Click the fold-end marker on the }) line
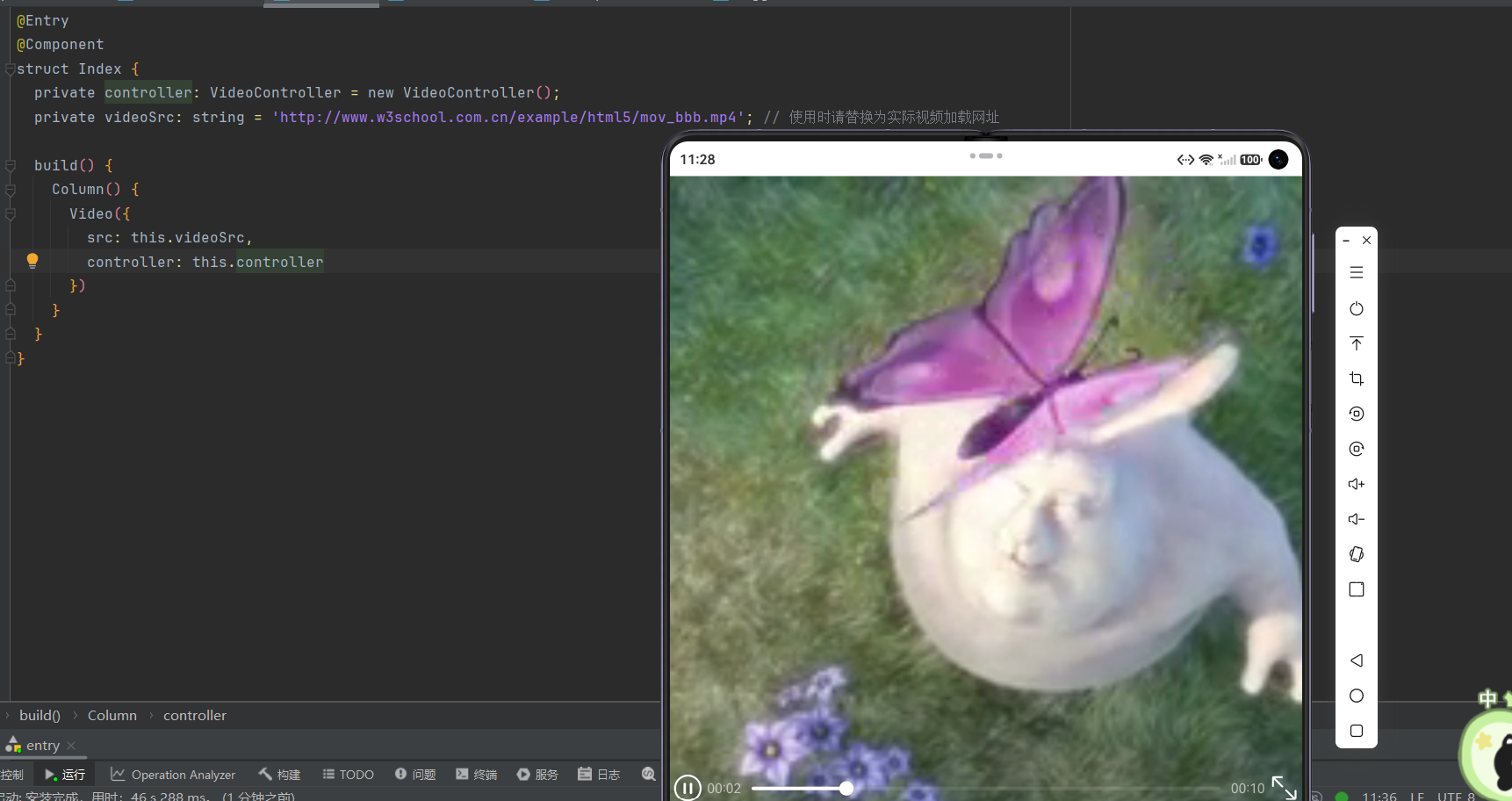The width and height of the screenshot is (1512, 801). 11,285
